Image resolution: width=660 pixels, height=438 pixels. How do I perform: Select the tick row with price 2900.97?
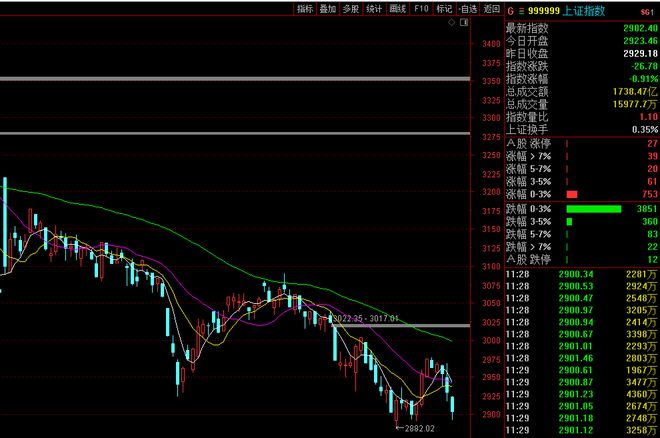pos(581,310)
